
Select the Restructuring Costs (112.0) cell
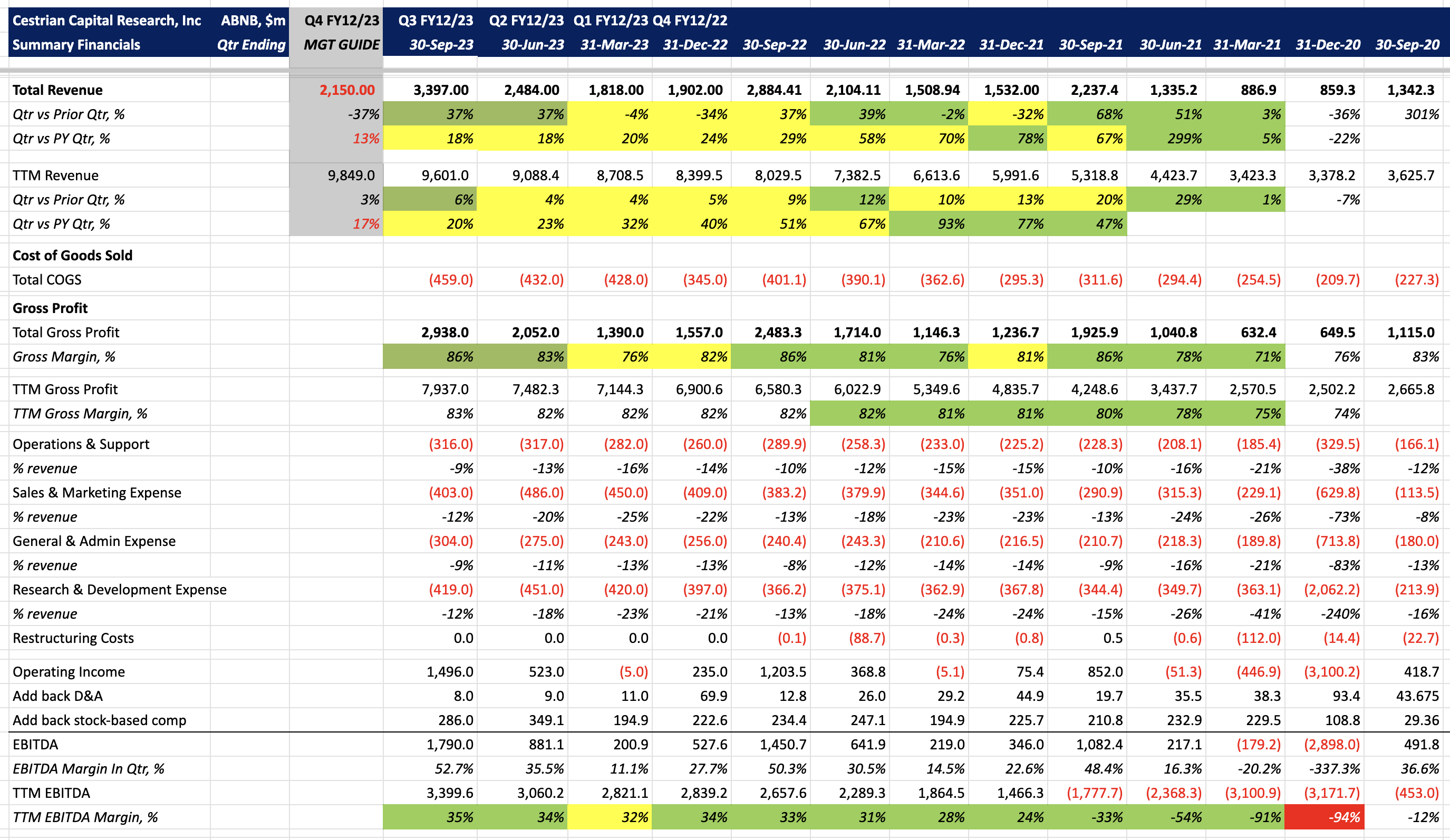pos(1259,638)
